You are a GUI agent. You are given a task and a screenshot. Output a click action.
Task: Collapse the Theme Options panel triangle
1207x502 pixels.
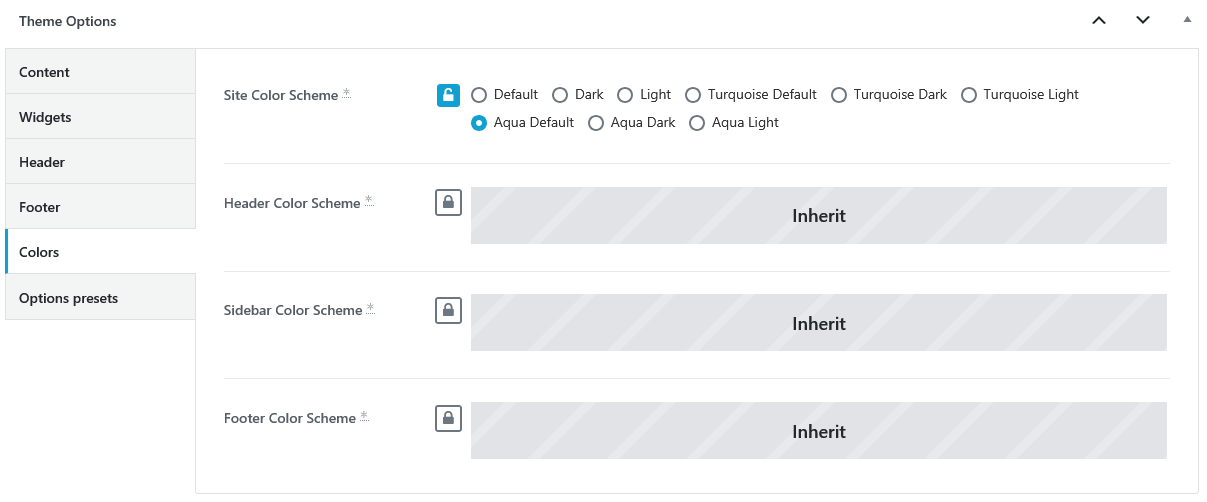(1187, 19)
